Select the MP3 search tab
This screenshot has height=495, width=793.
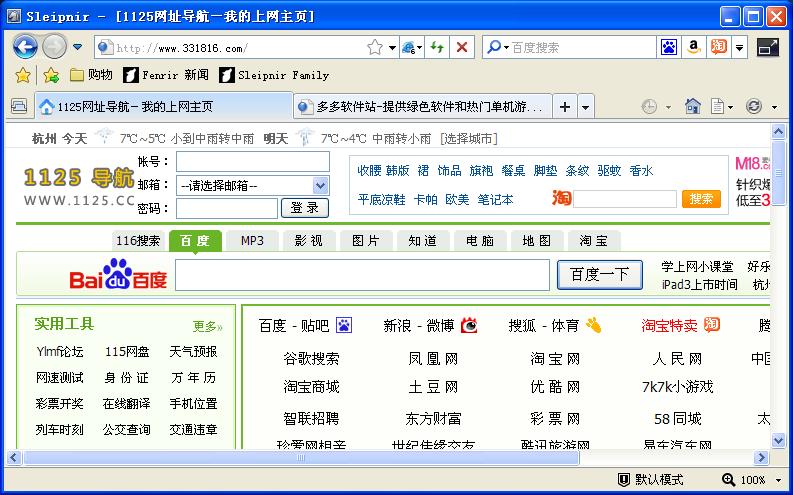[x=252, y=241]
